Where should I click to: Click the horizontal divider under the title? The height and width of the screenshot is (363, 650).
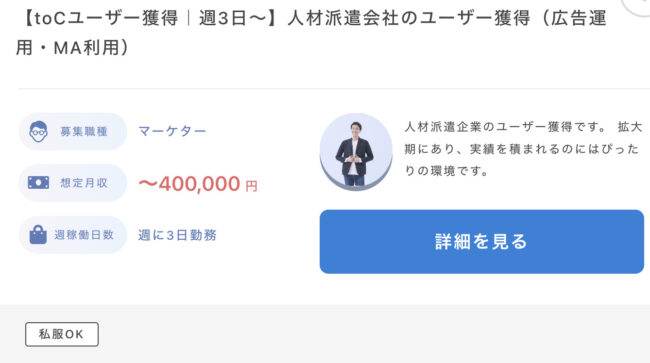coord(334,88)
